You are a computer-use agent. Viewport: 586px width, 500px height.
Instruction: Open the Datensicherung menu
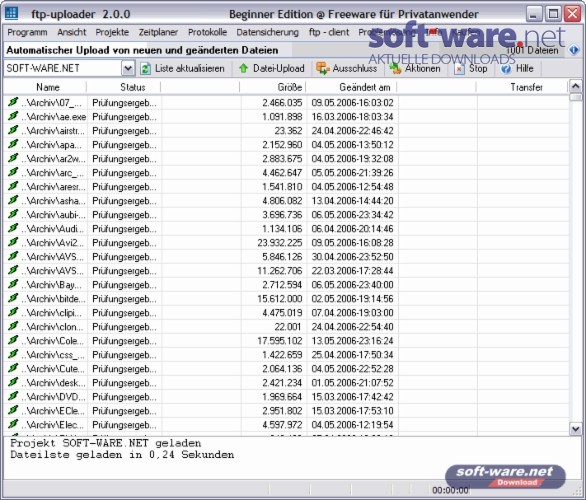(267, 33)
